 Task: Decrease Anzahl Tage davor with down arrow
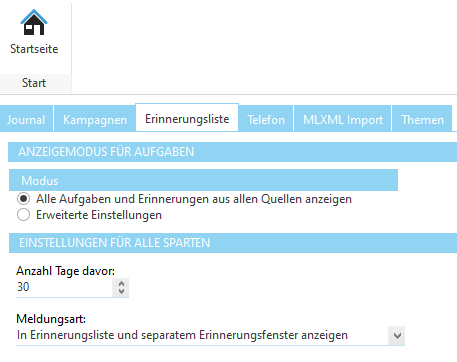point(121,291)
